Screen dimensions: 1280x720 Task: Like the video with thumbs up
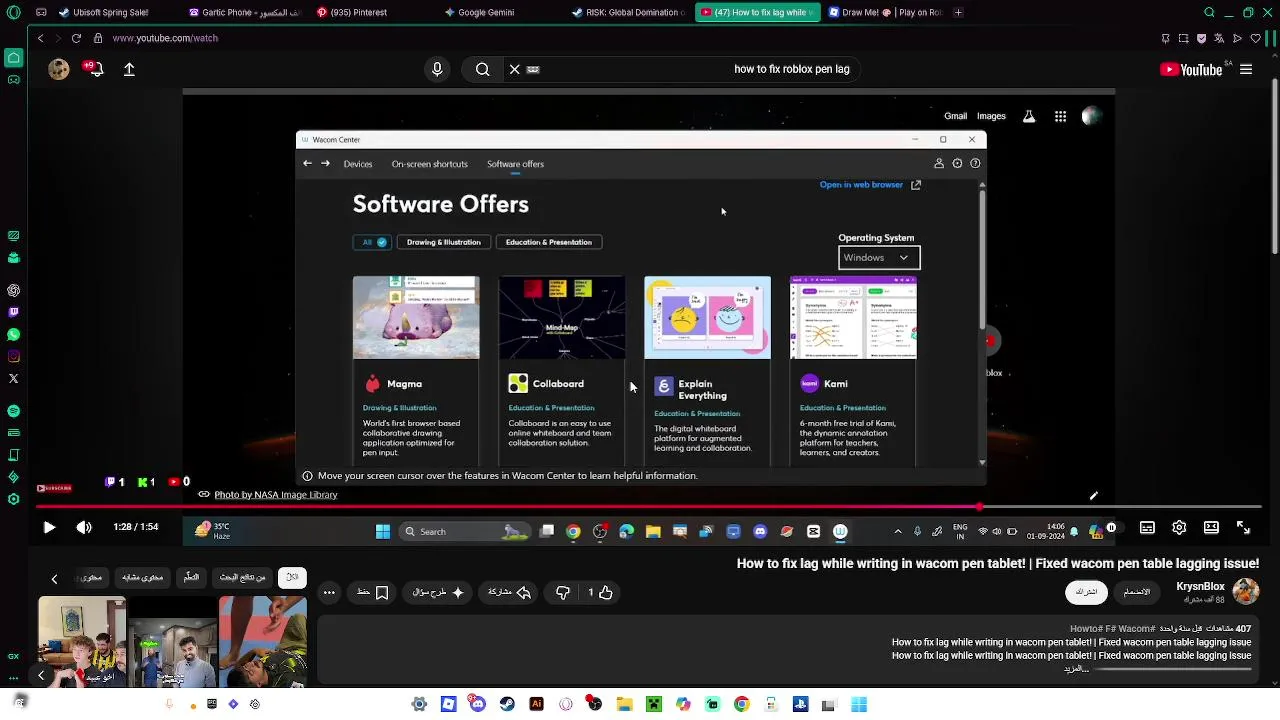(600, 593)
